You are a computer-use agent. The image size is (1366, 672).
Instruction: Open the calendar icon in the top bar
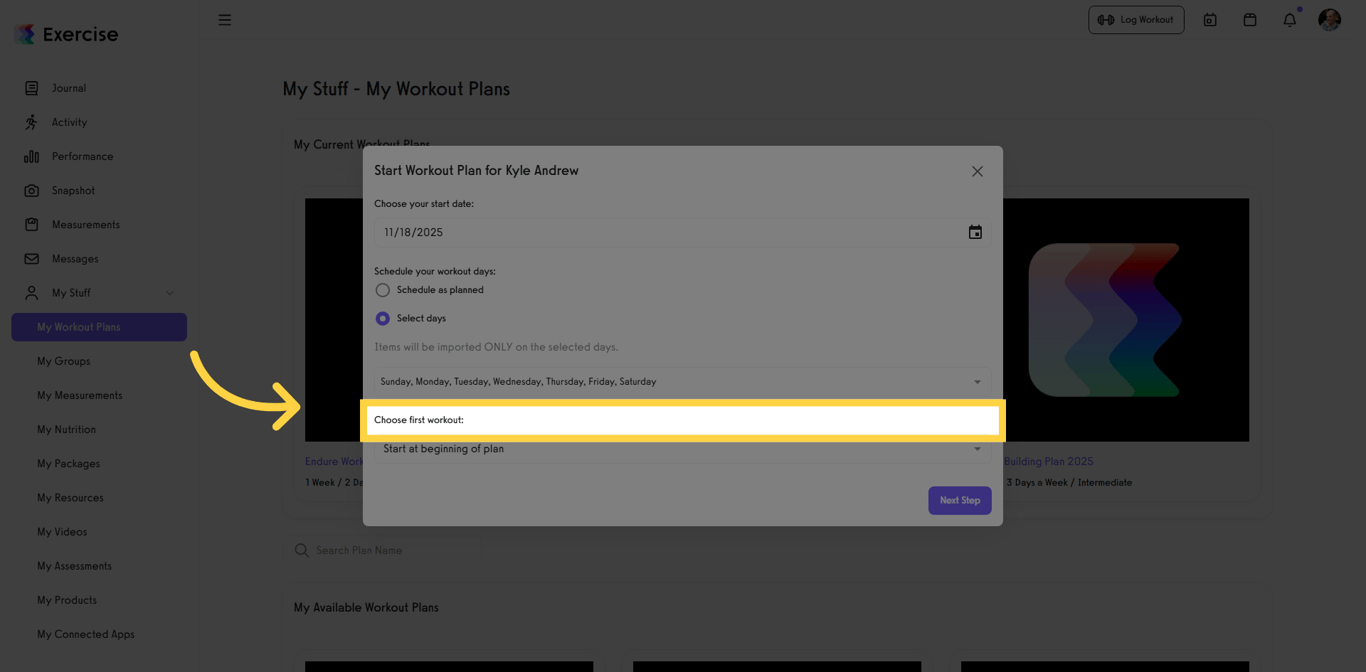click(1249, 19)
